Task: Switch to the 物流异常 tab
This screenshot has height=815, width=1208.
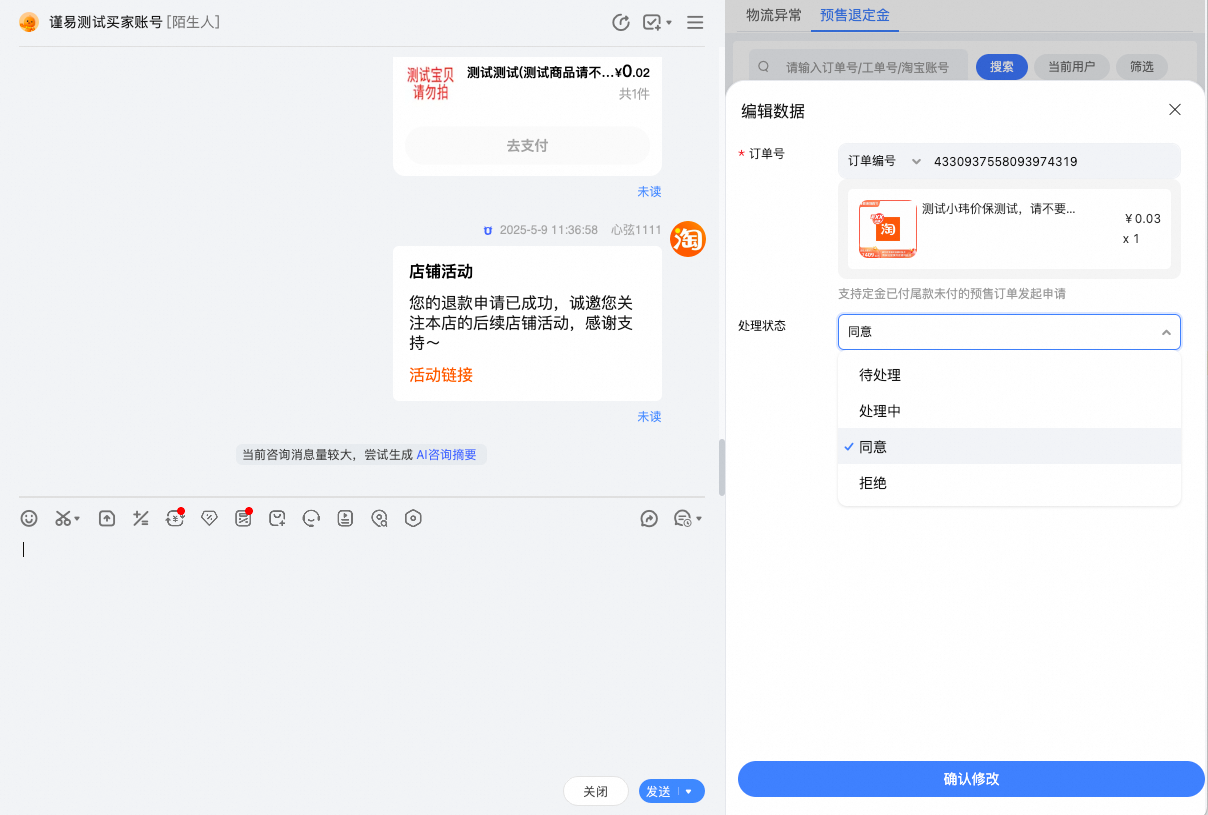Action: [x=773, y=15]
